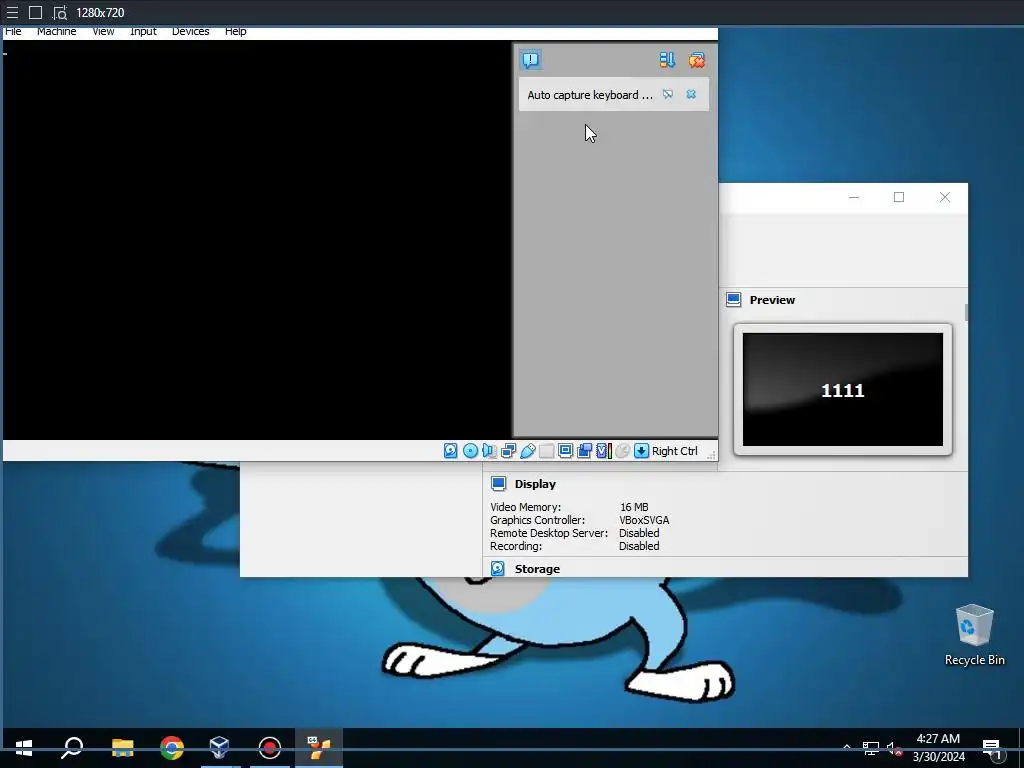Switch to VirtualBox Manager in taskbar
Screen dimensions: 1024x768
click(220, 748)
